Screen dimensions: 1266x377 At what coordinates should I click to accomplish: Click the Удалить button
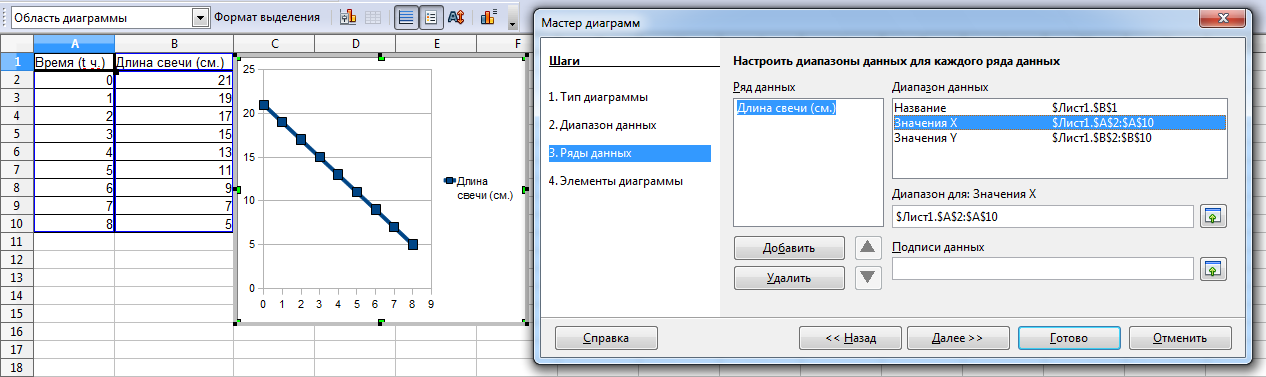tap(789, 277)
